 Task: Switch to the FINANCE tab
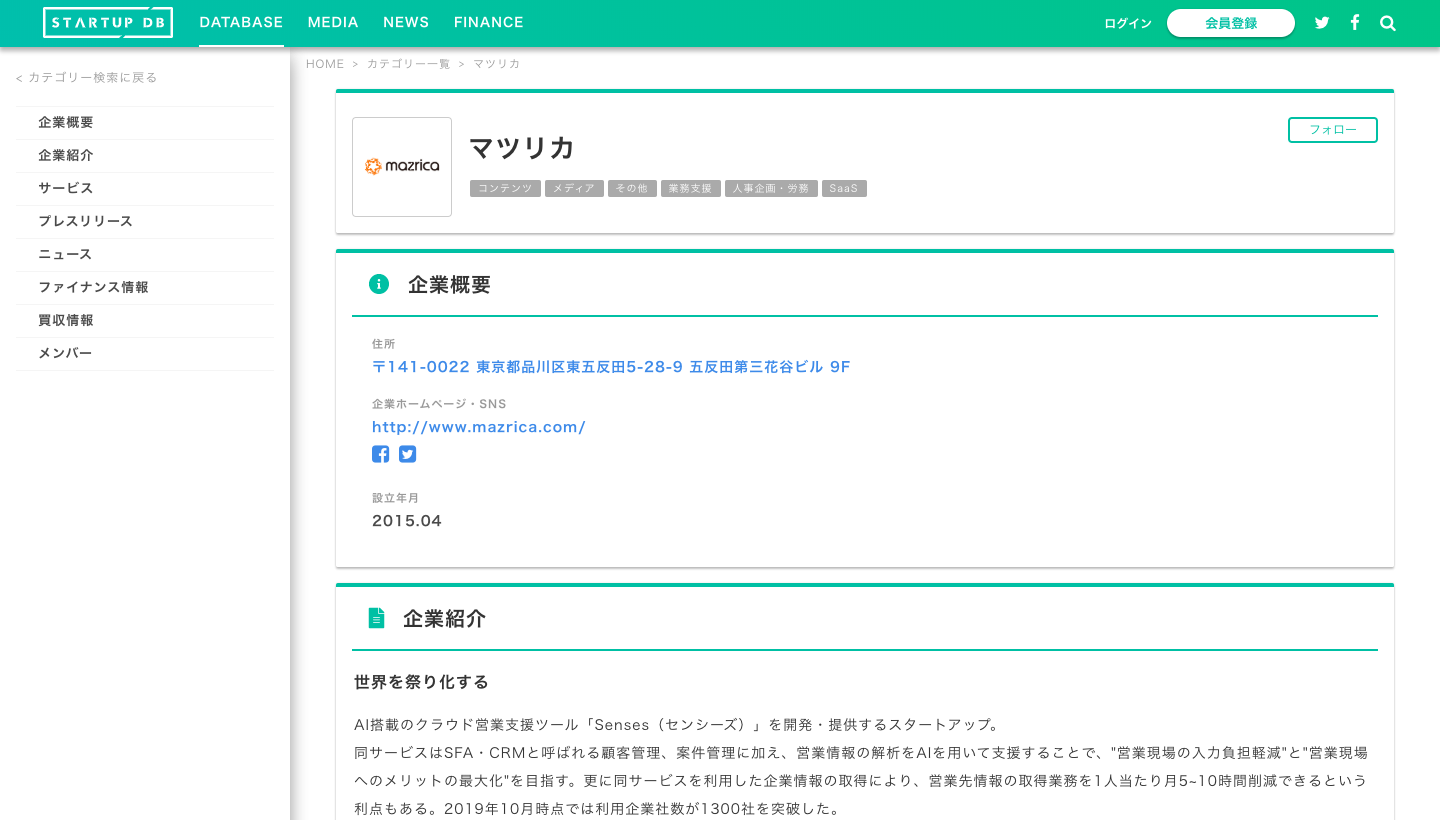point(489,22)
